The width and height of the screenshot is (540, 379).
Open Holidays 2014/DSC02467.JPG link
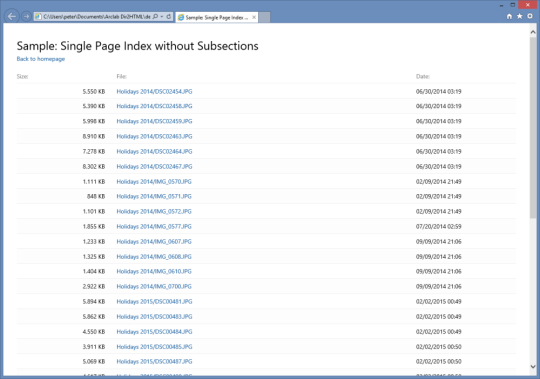154,166
